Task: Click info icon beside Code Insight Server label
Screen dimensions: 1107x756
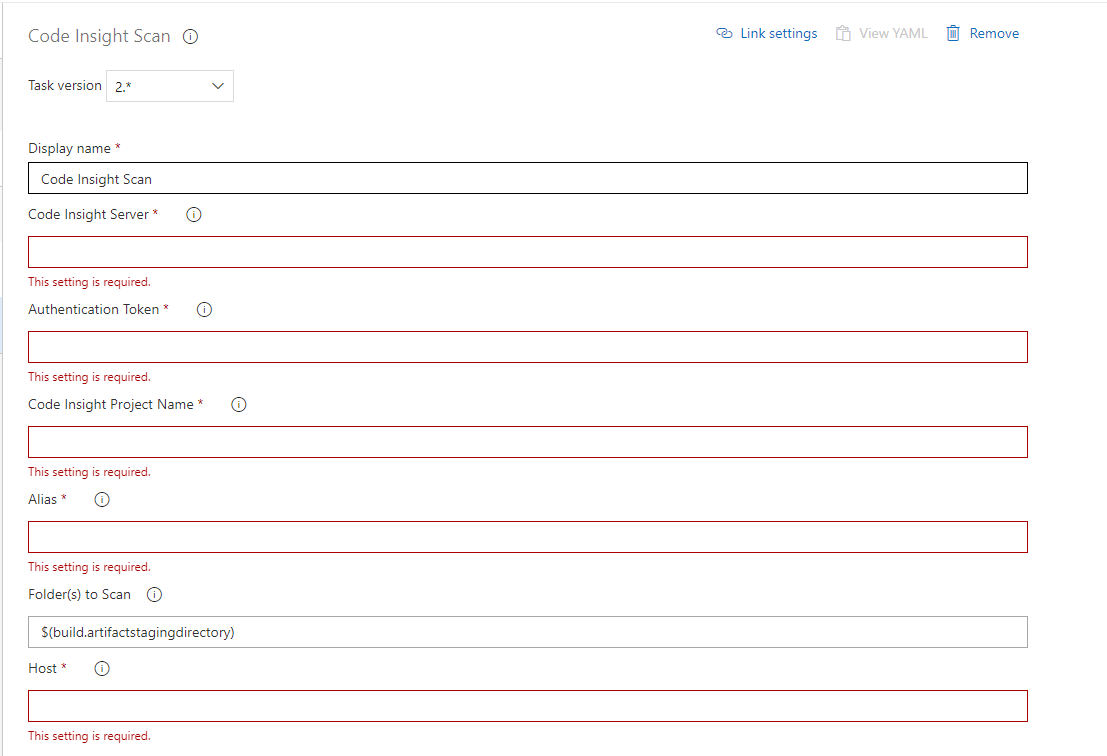Action: pyautogui.click(x=194, y=215)
